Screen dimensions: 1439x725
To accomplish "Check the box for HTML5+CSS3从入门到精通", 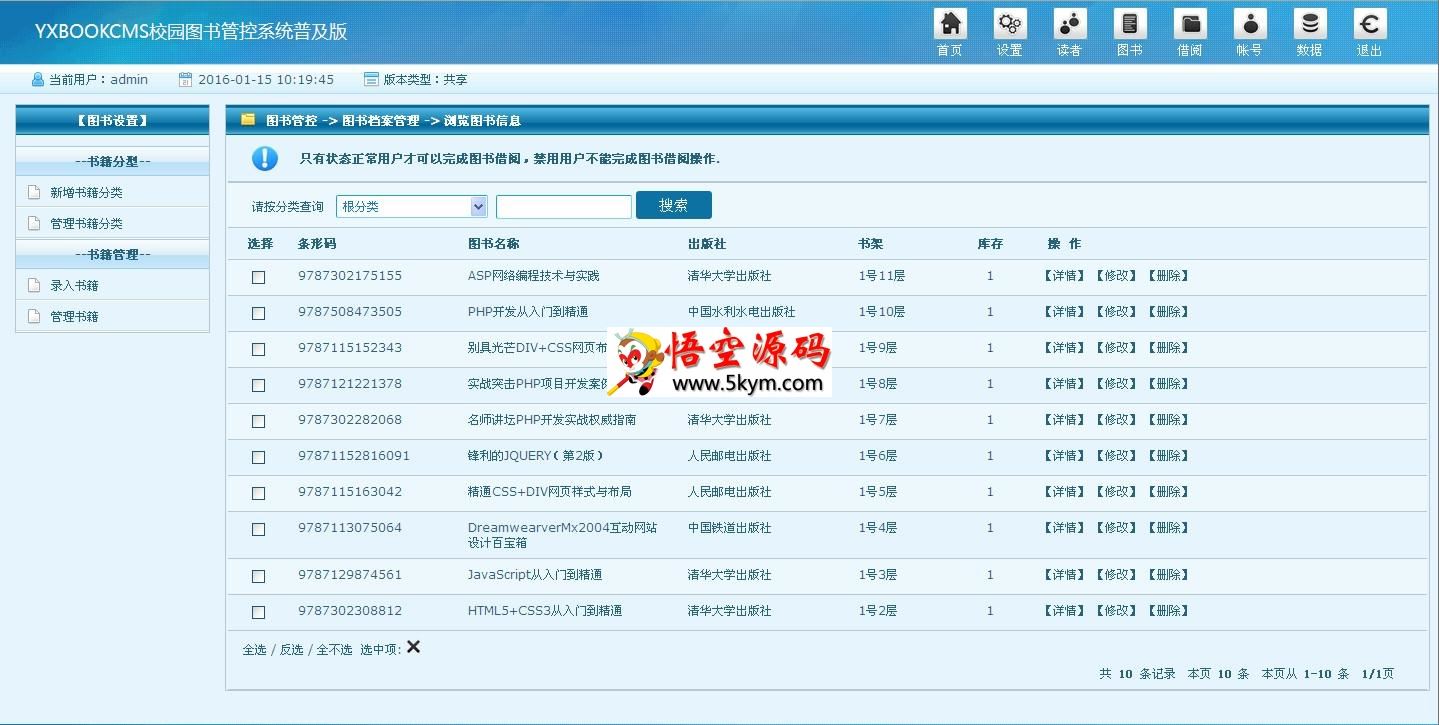I will (258, 612).
